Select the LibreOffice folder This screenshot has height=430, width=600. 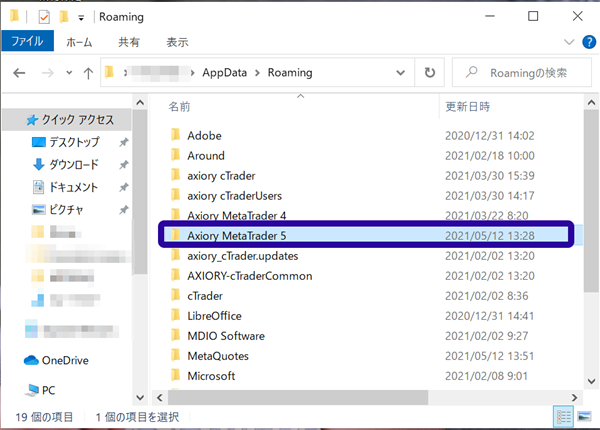point(214,316)
